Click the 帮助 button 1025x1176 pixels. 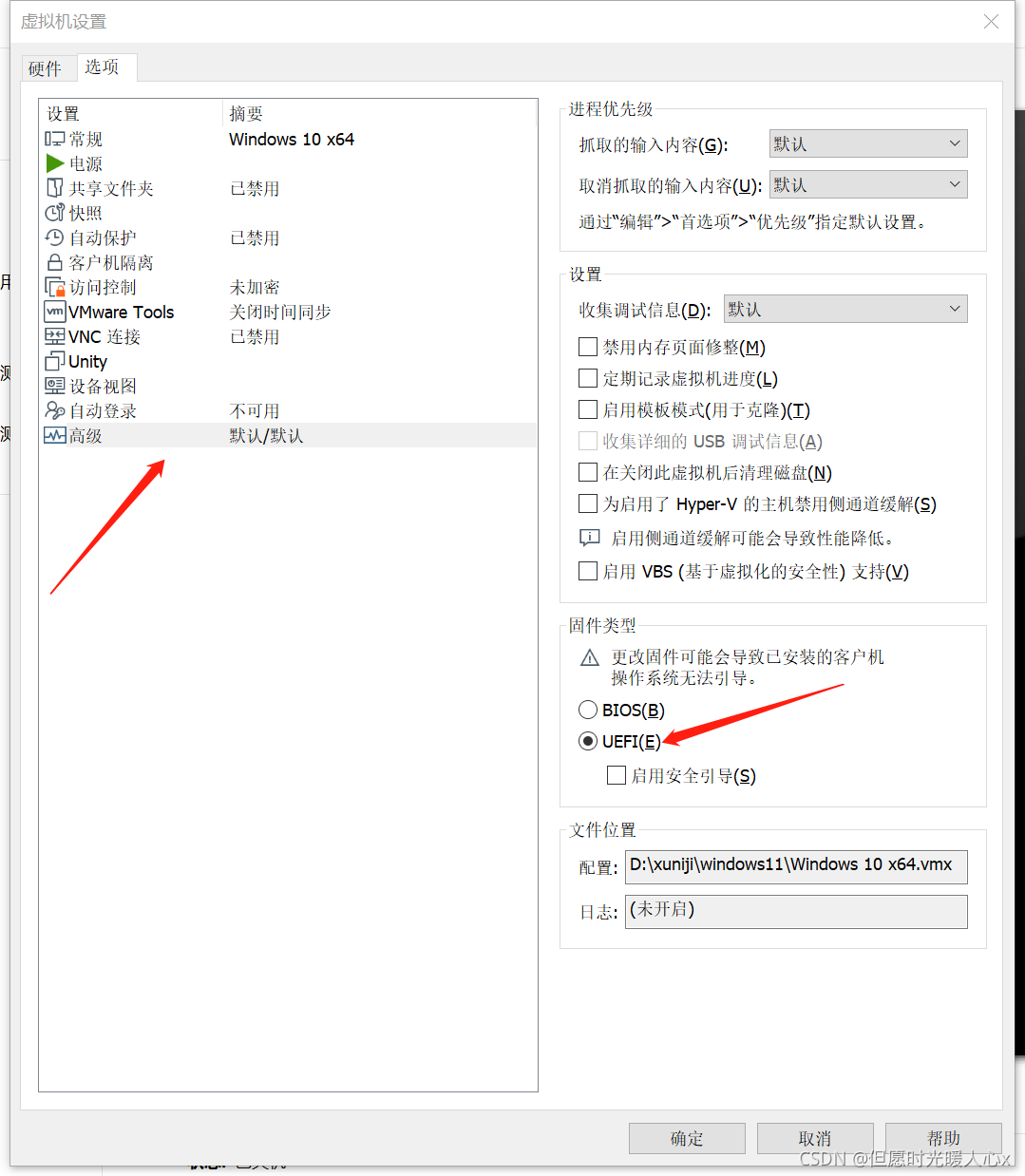tap(943, 1138)
